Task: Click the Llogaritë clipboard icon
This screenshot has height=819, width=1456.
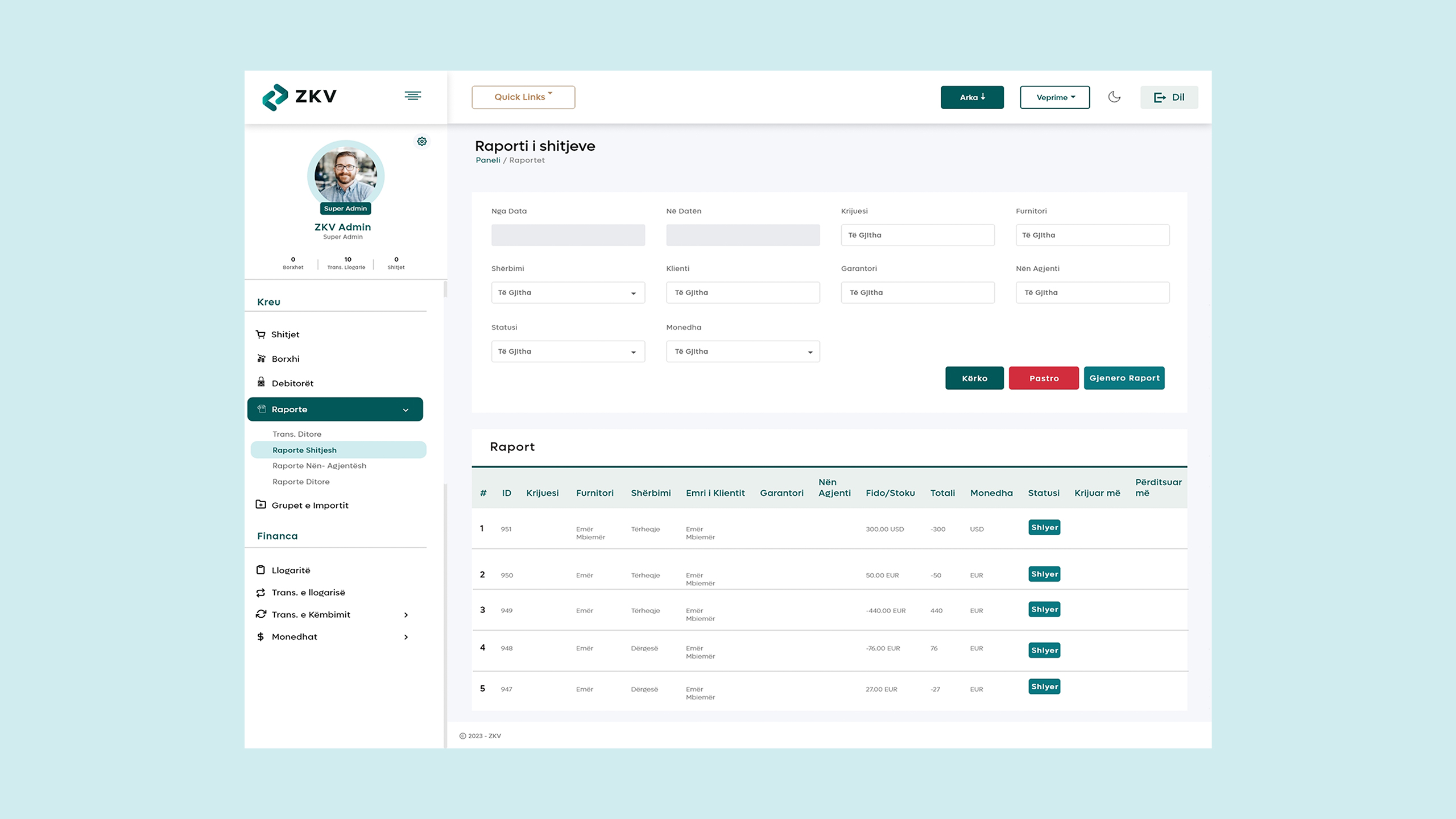Action: tap(261, 570)
